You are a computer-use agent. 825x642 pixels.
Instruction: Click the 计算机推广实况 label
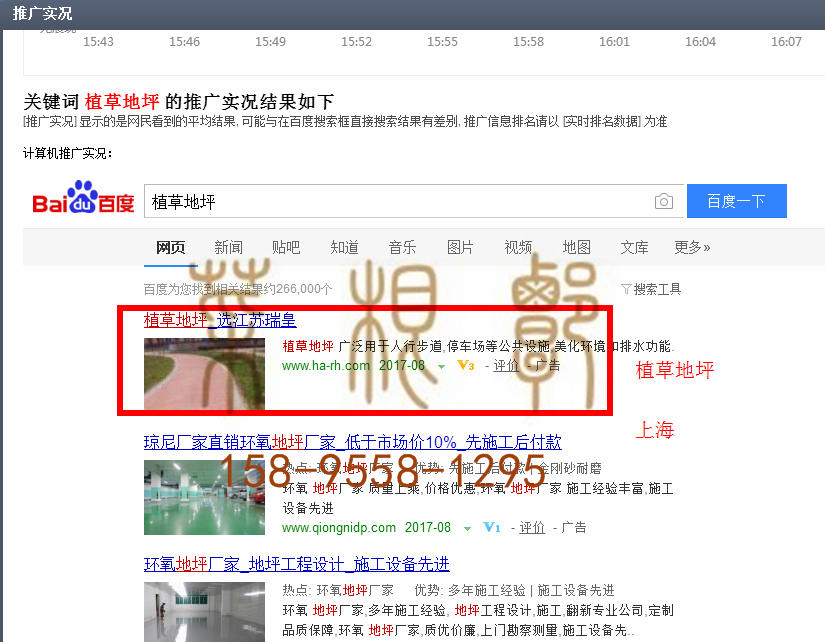click(67, 154)
